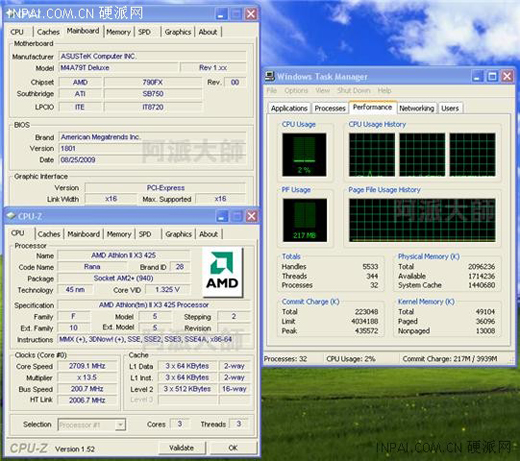Select About tab in upper CPU-Z window
The width and height of the screenshot is (520, 461).
[208, 32]
